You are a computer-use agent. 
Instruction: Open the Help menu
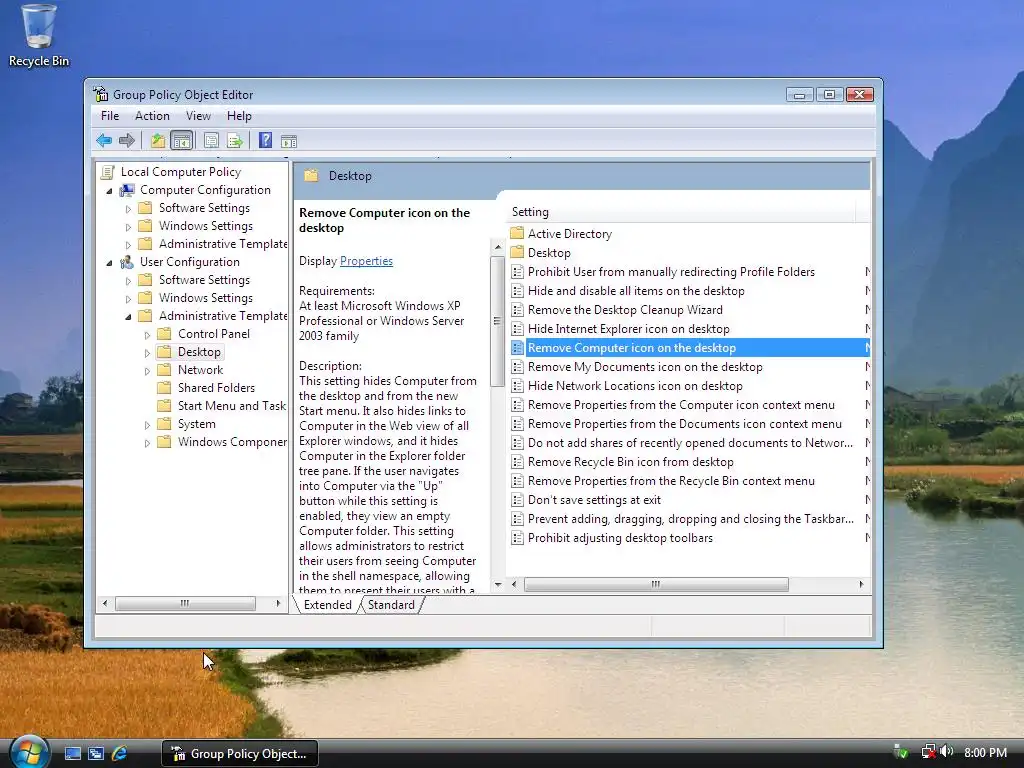[x=239, y=116]
